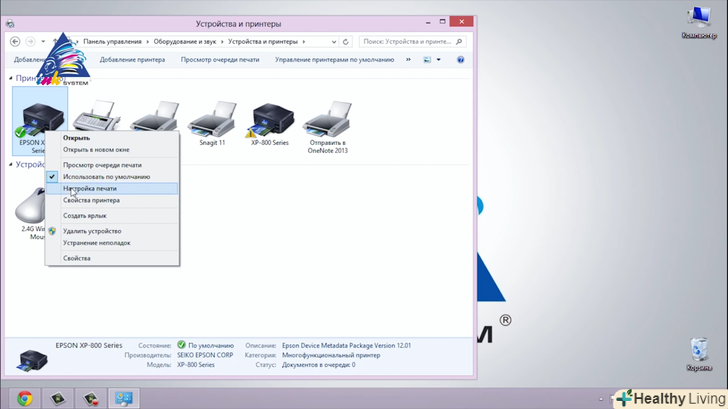This screenshot has width=728, height=409.
Task: Click Документов в очереди: 0 status text
Action: [318, 365]
